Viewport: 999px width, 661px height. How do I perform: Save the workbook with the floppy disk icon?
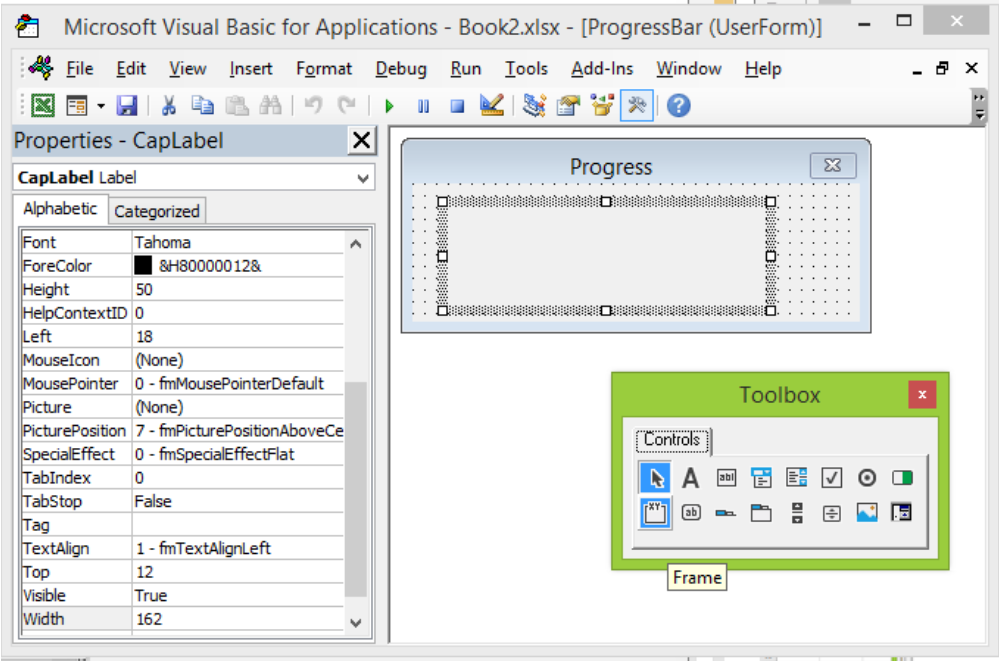[127, 105]
